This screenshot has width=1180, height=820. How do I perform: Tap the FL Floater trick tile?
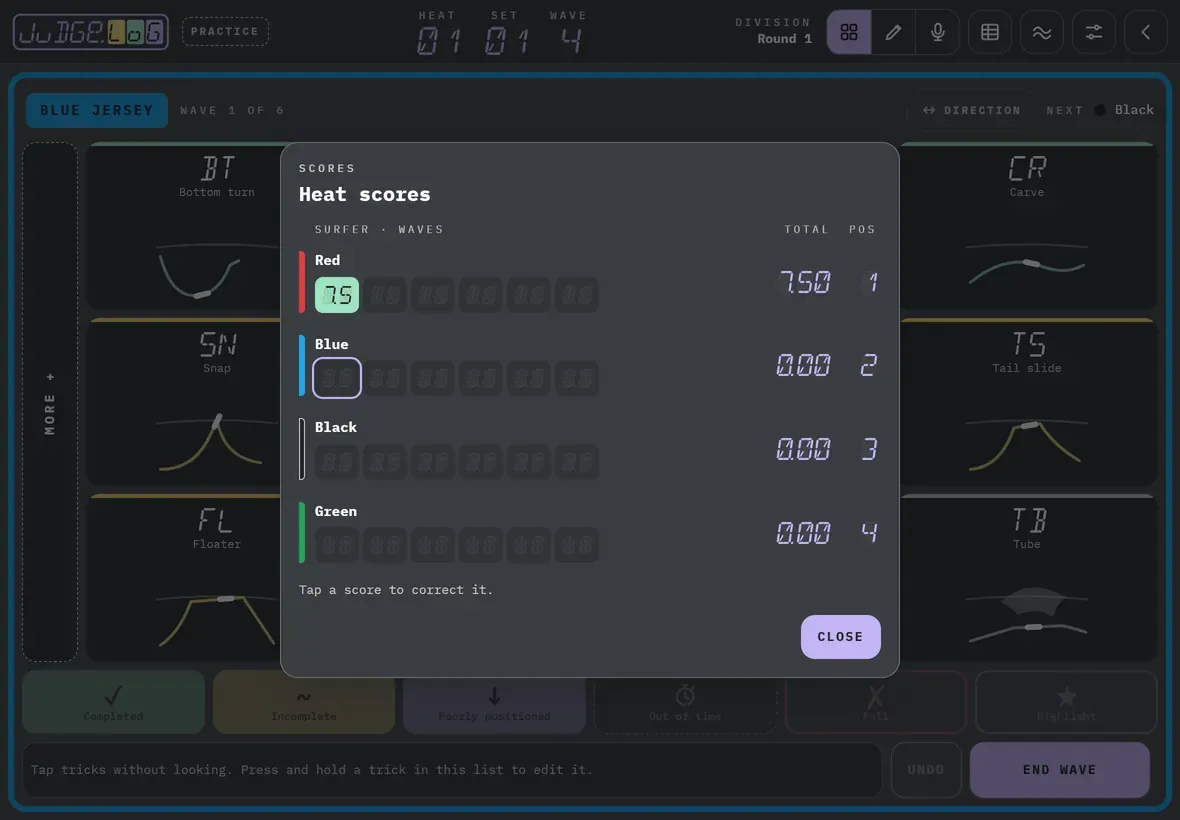tap(184, 578)
